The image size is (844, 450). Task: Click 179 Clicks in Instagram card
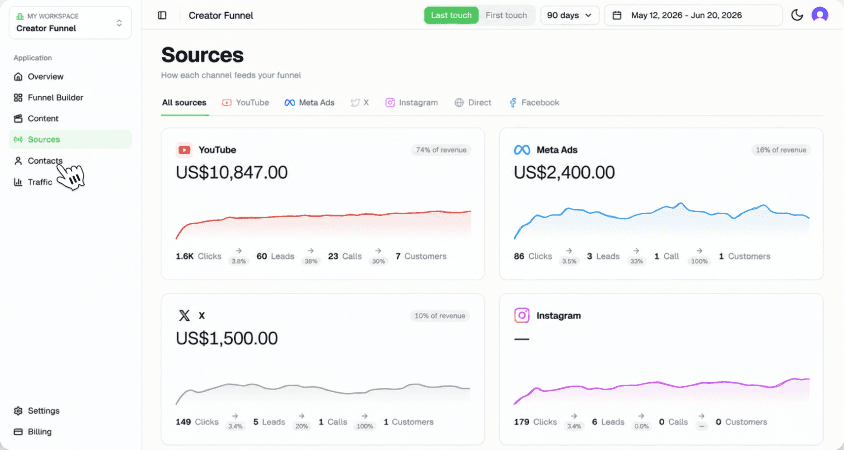point(535,422)
